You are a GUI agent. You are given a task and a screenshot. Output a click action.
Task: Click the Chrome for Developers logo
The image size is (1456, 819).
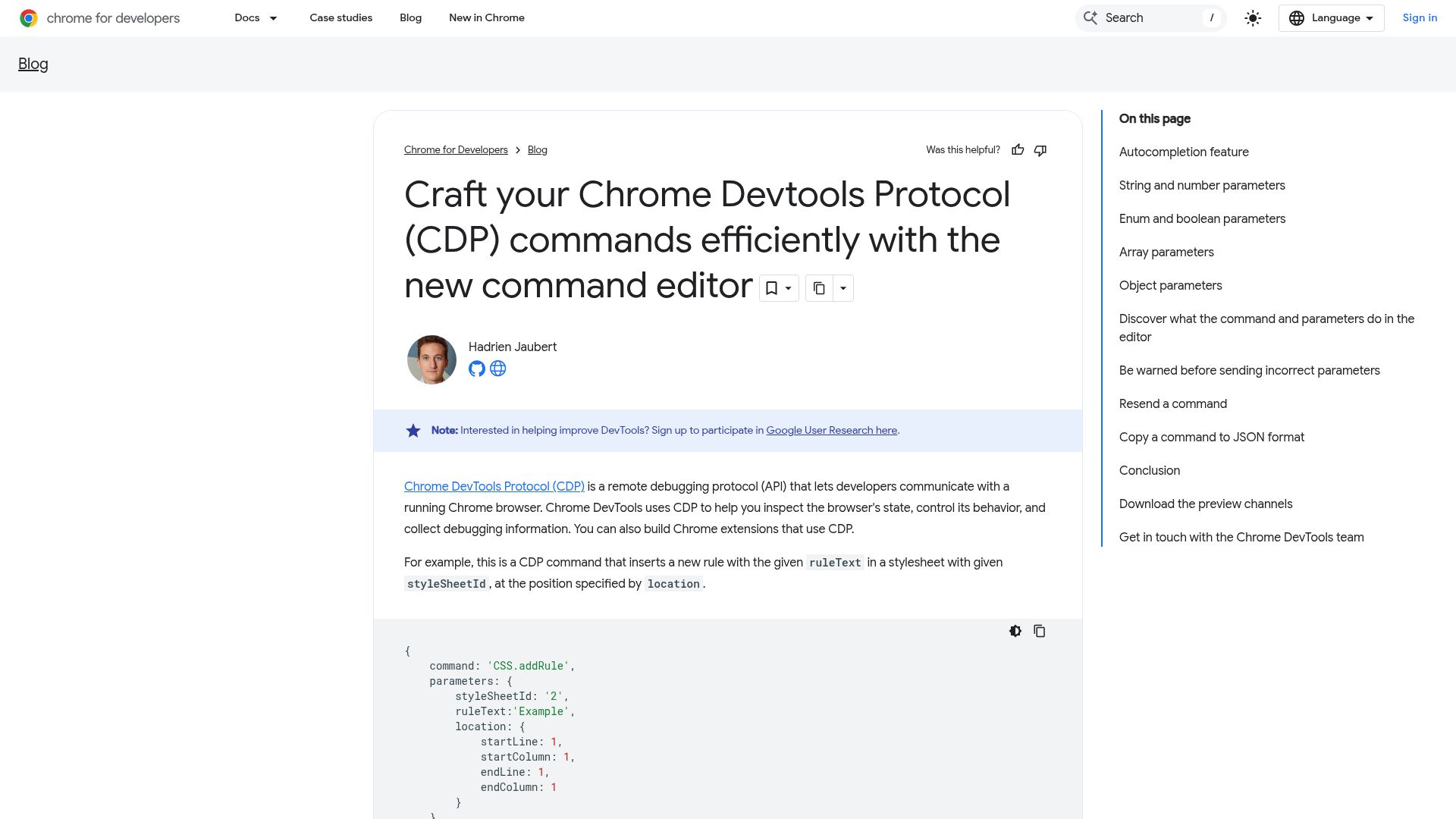point(99,18)
